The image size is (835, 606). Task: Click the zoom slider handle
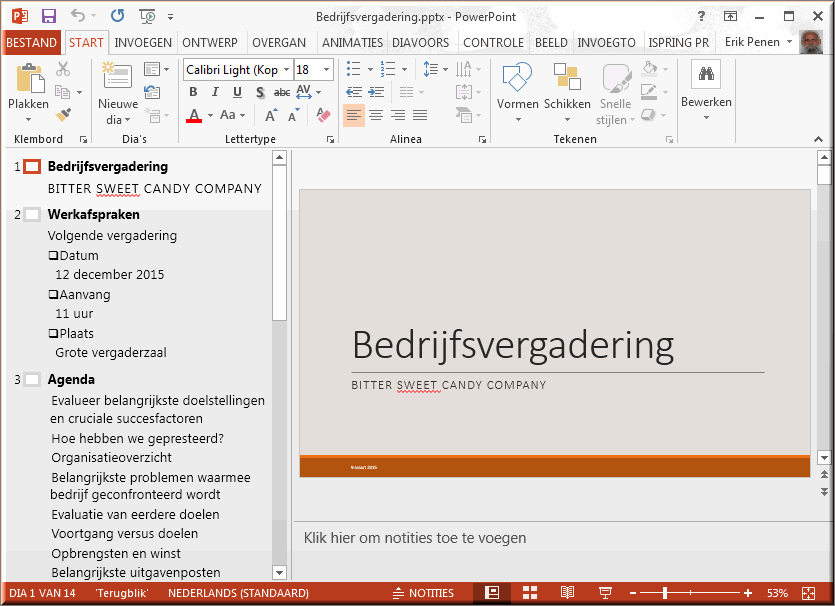tap(665, 593)
